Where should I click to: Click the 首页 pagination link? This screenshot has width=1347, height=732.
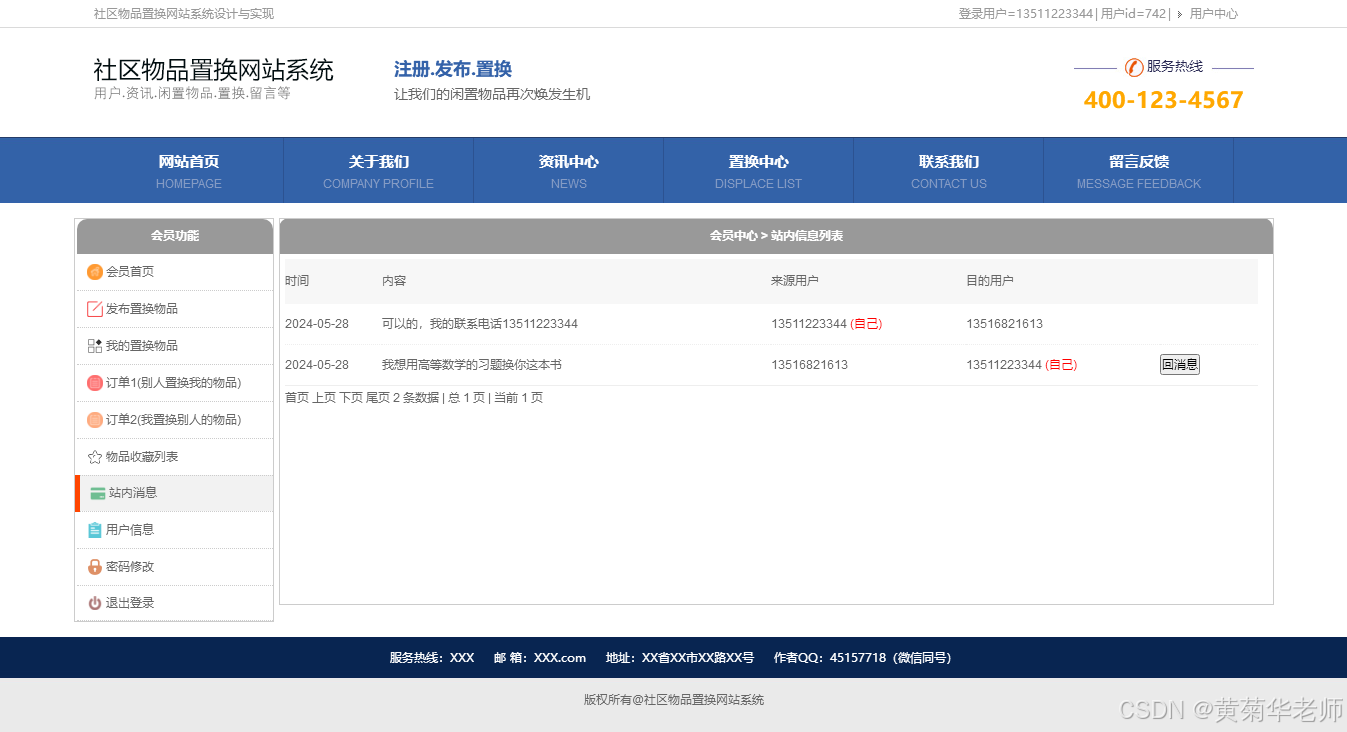pos(297,398)
